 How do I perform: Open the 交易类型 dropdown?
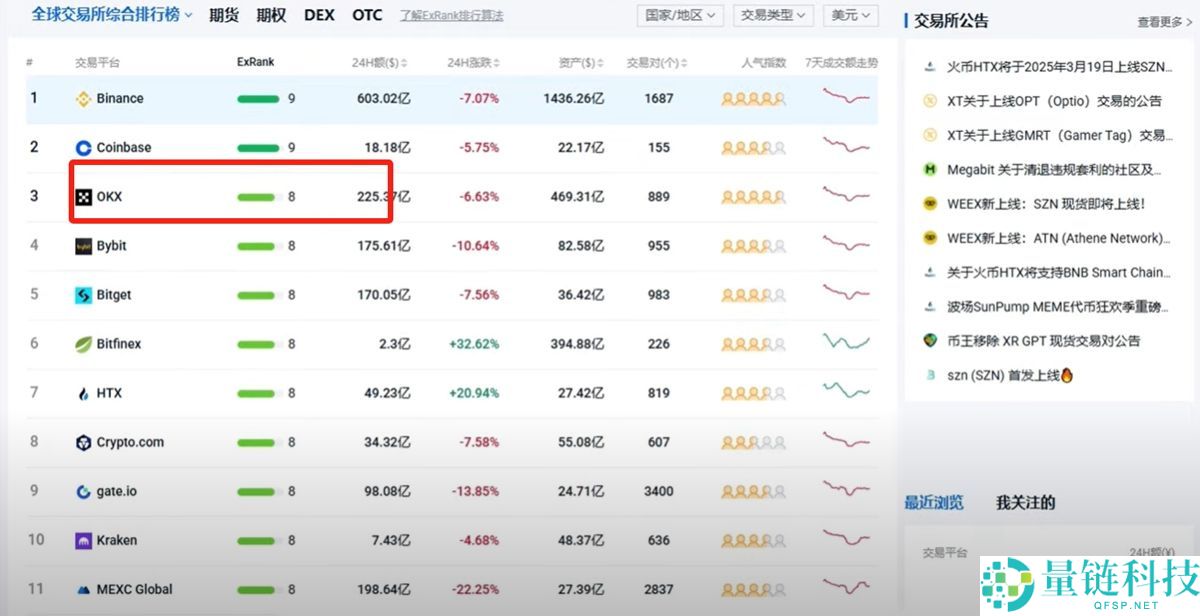pos(772,15)
